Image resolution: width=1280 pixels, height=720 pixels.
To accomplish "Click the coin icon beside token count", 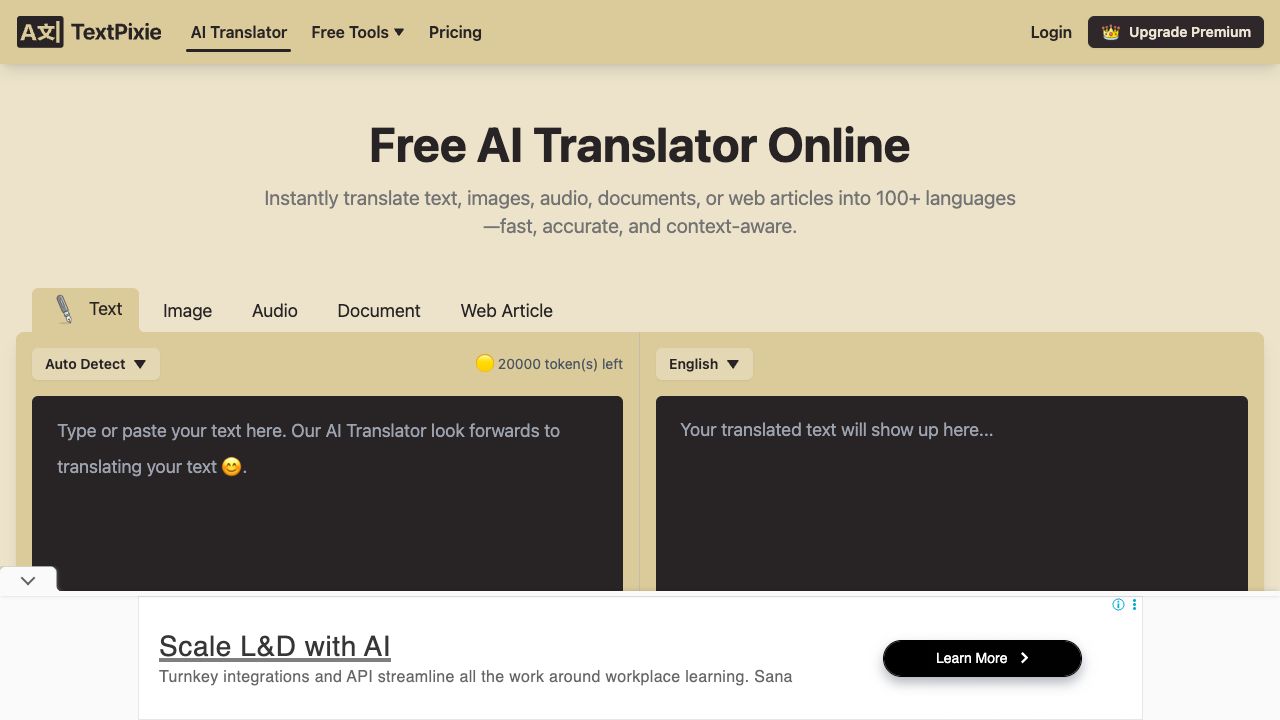I will [x=485, y=364].
